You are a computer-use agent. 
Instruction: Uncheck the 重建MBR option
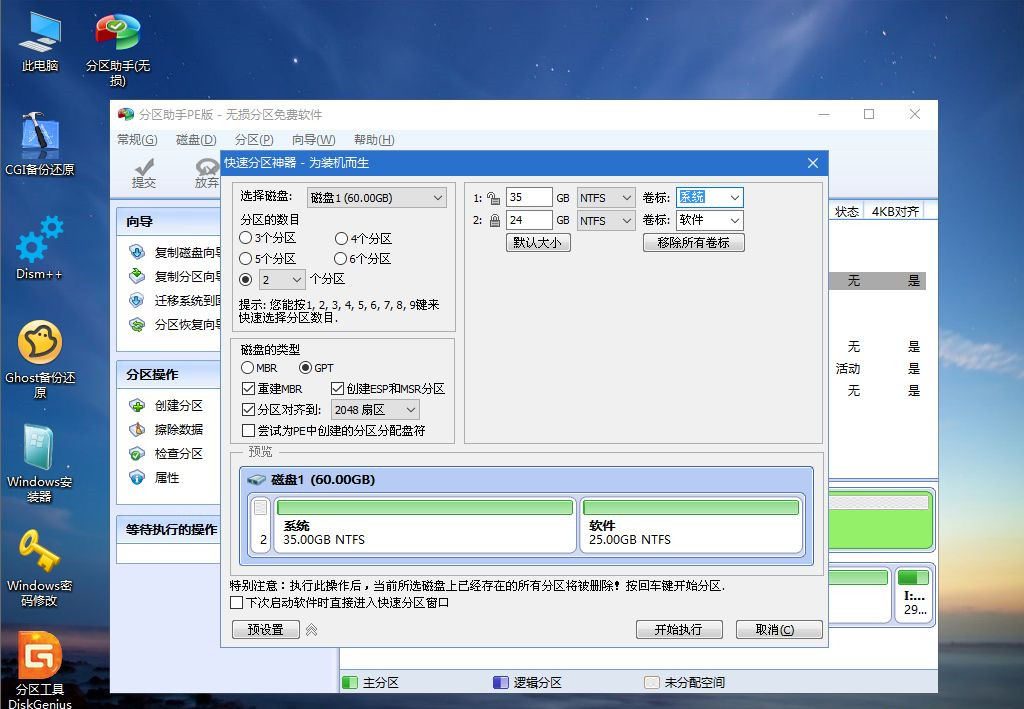point(247,388)
